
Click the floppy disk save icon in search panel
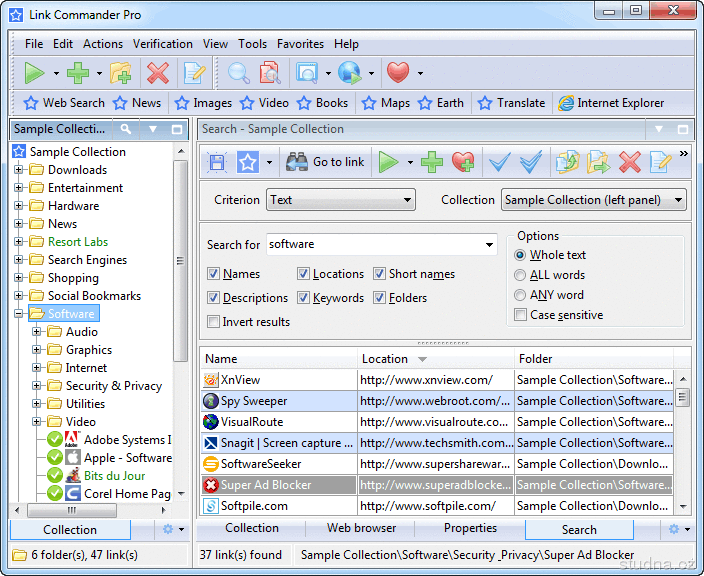(217, 162)
